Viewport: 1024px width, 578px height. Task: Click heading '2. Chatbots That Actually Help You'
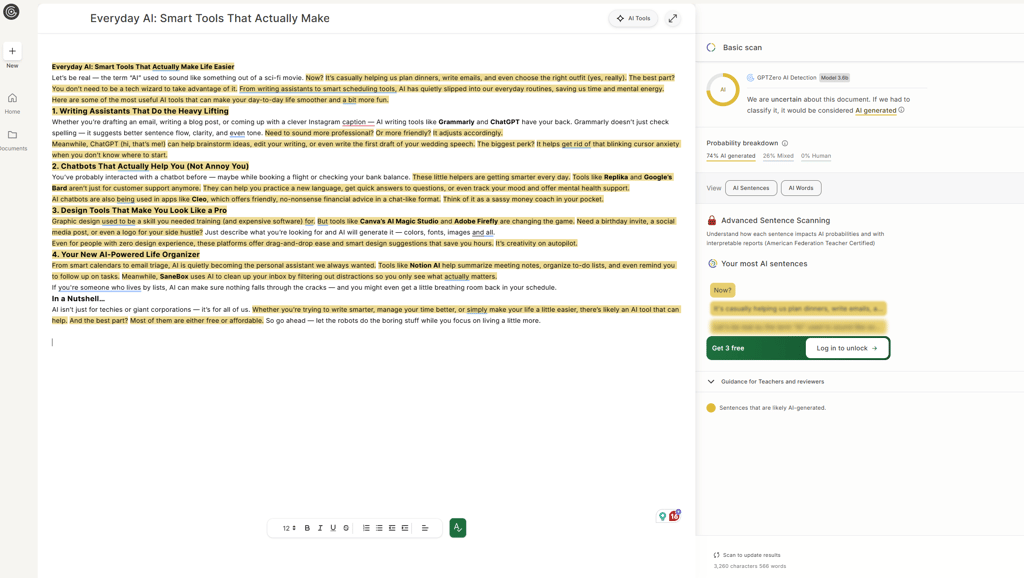pyautogui.click(x=150, y=166)
